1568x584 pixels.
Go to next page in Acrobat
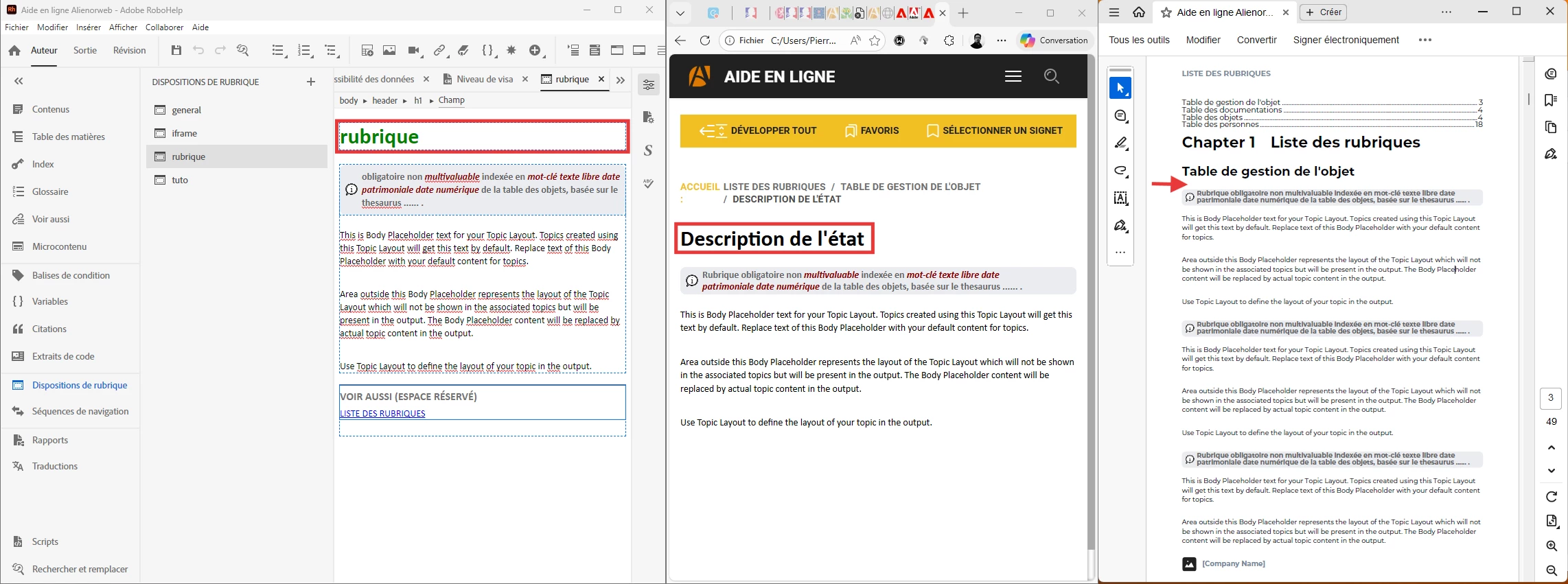tap(1552, 471)
